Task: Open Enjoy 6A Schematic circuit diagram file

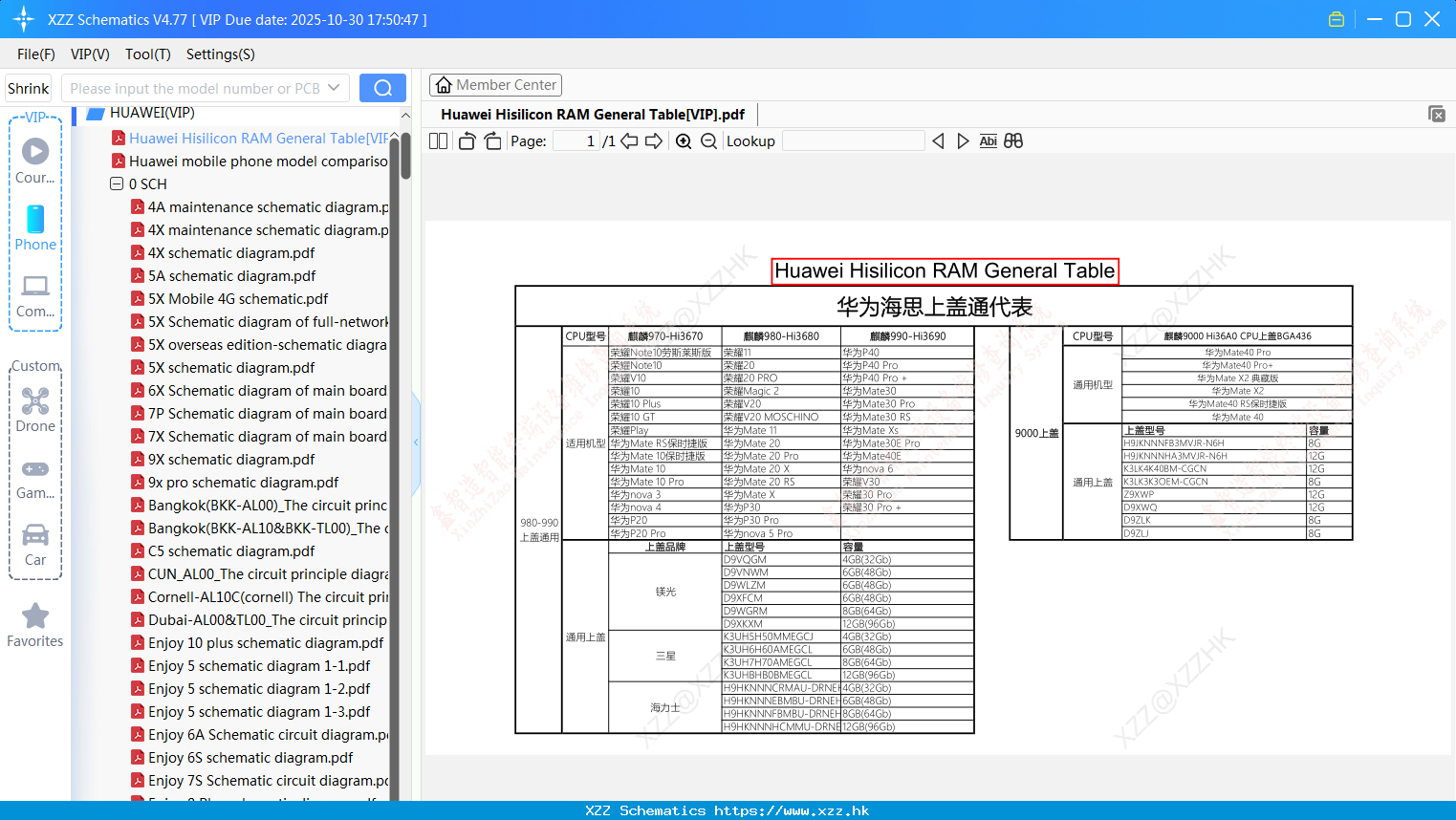Action: click(260, 735)
